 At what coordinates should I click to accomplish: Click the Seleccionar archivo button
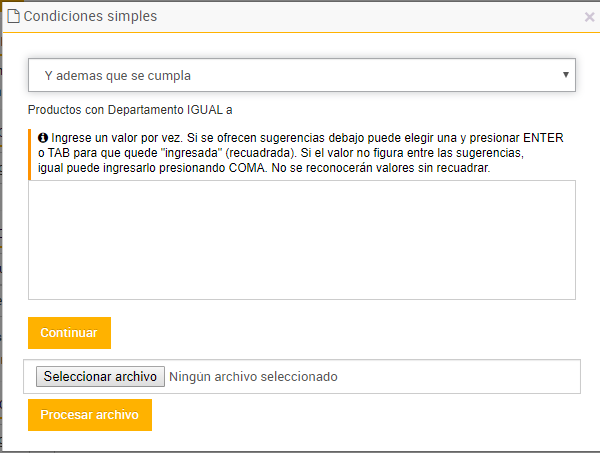point(100,377)
